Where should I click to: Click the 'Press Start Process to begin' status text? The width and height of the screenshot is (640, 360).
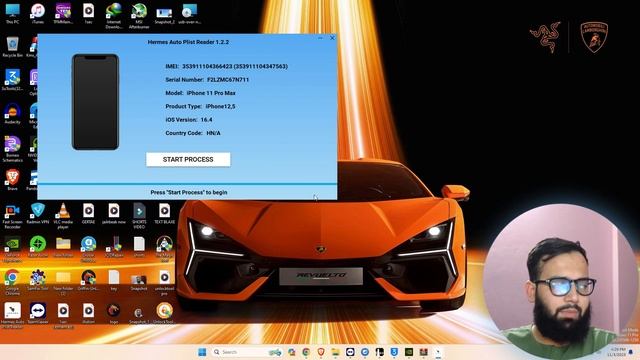click(189, 192)
